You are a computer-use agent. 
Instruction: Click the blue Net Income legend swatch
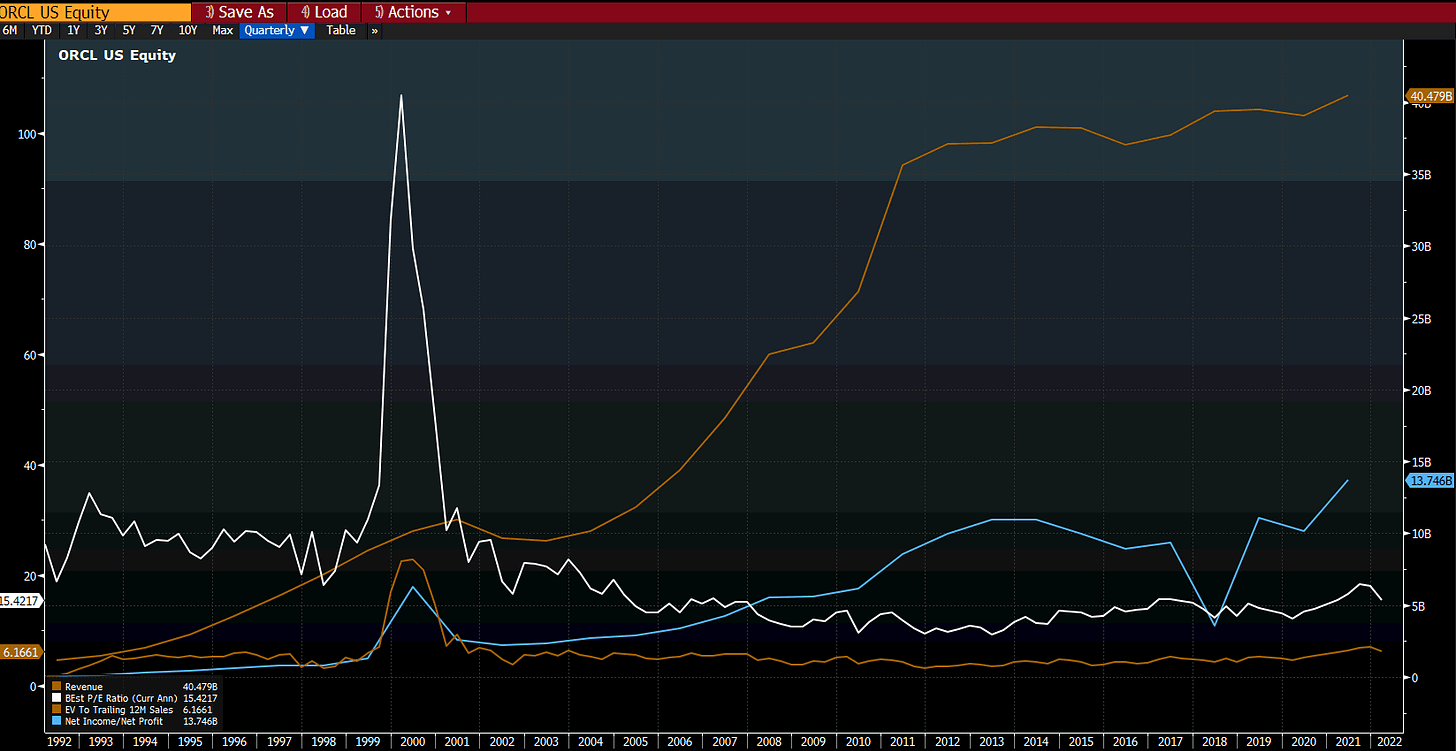coord(55,721)
